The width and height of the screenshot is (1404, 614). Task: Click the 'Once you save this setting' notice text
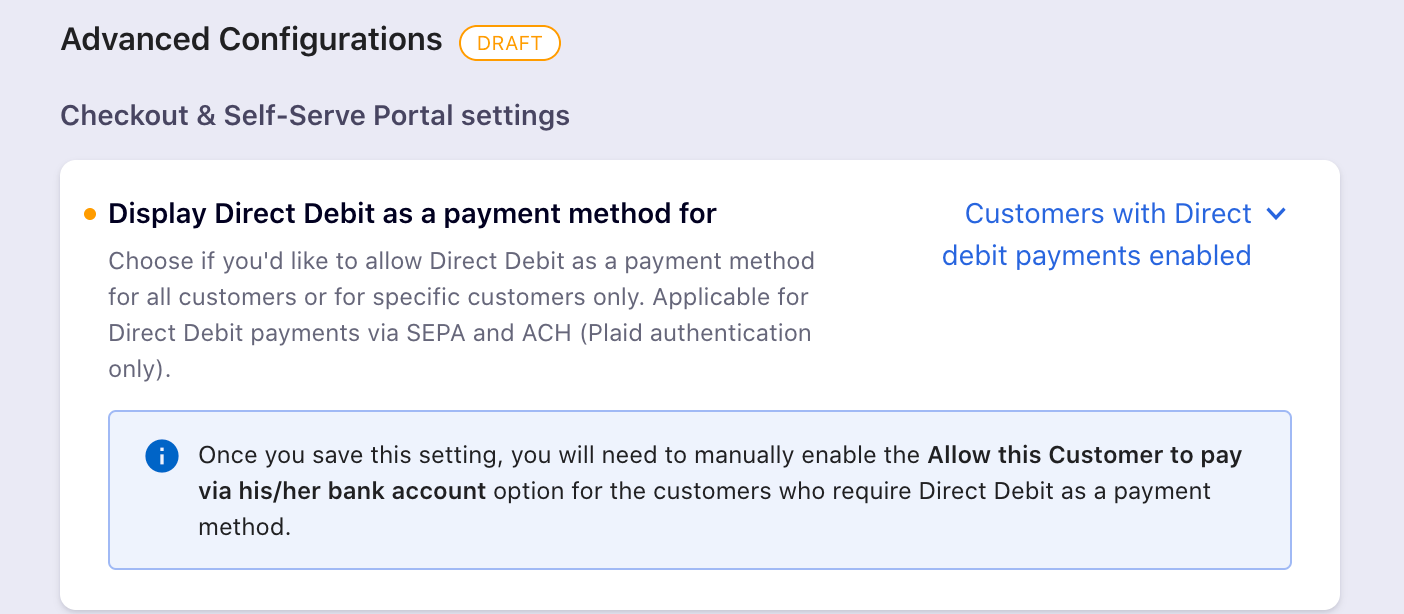tap(350, 456)
